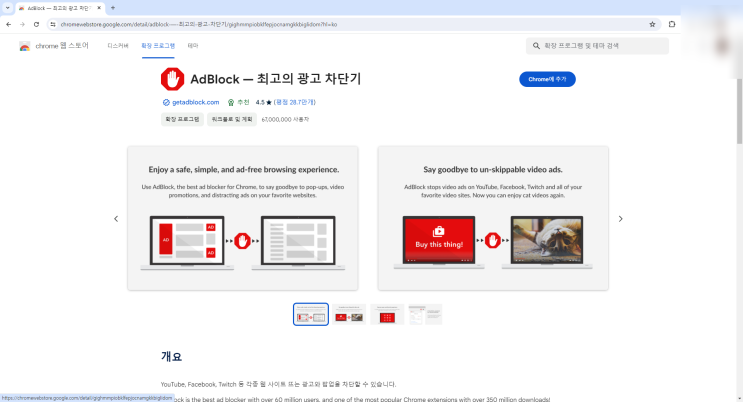
Task: Open the getadblock.com link
Action: (x=195, y=102)
